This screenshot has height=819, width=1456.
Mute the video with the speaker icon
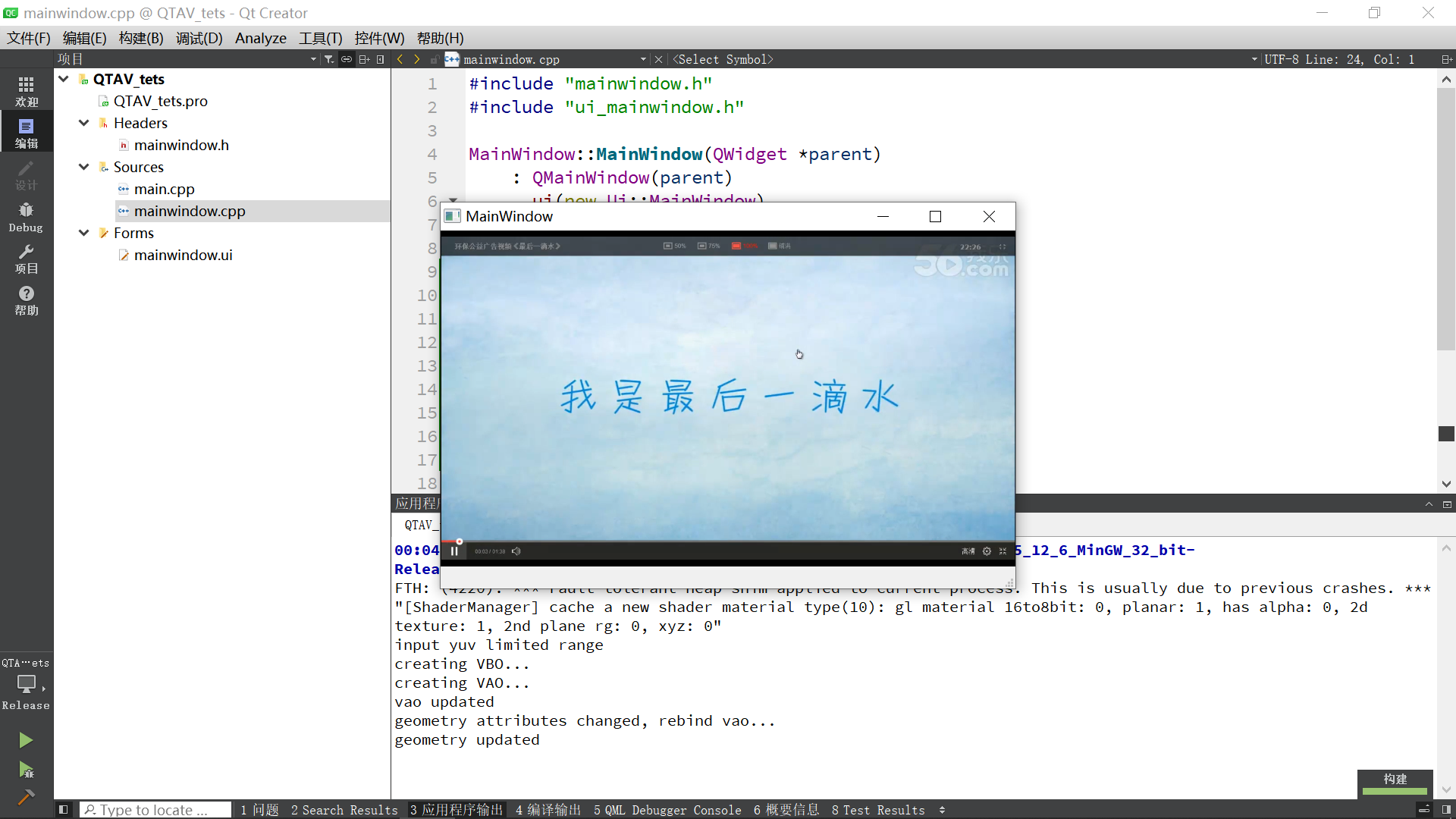point(516,551)
